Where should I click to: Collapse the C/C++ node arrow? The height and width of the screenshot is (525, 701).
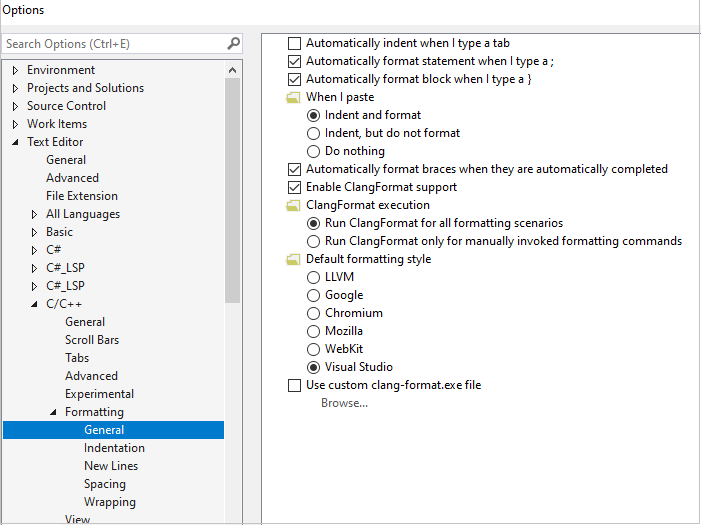click(x=34, y=304)
